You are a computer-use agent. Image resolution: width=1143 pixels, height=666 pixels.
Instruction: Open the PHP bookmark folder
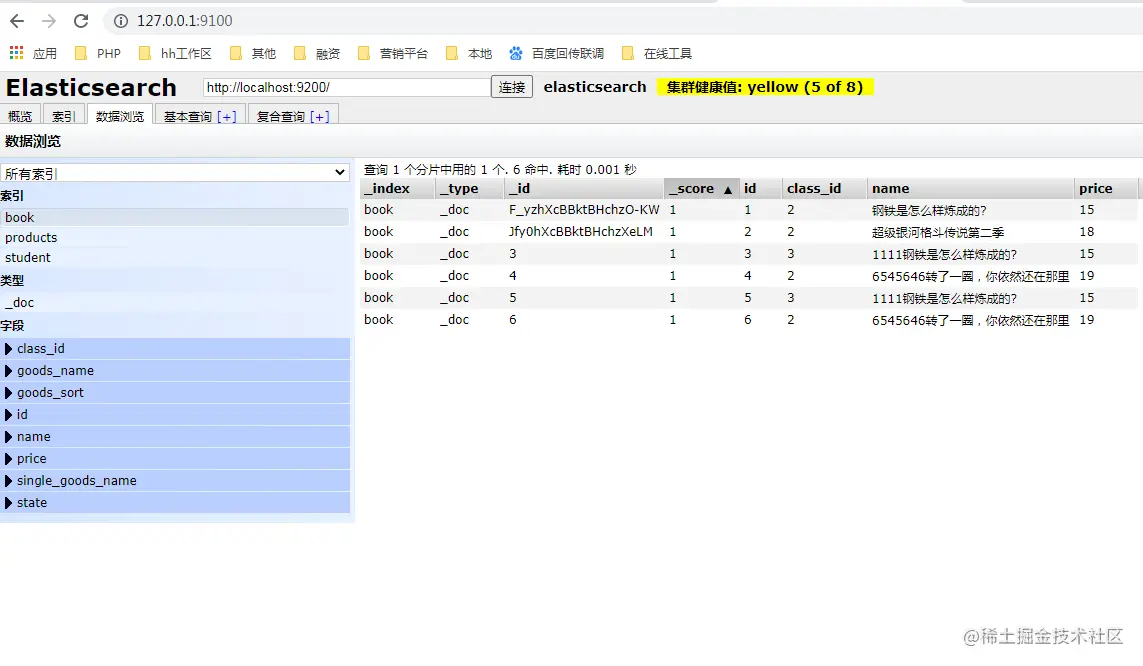pyautogui.click(x=98, y=53)
